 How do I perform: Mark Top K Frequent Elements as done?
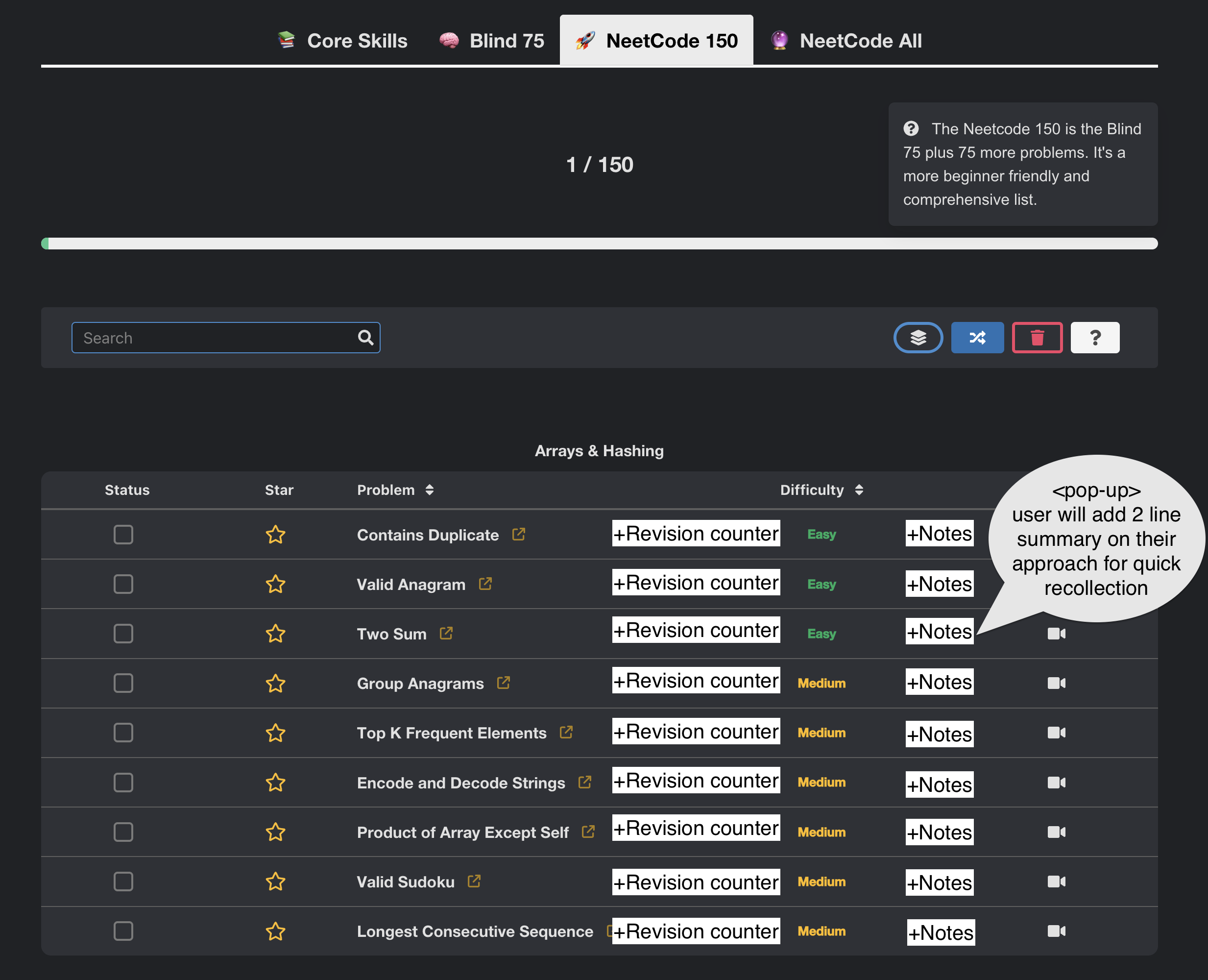[123, 733]
